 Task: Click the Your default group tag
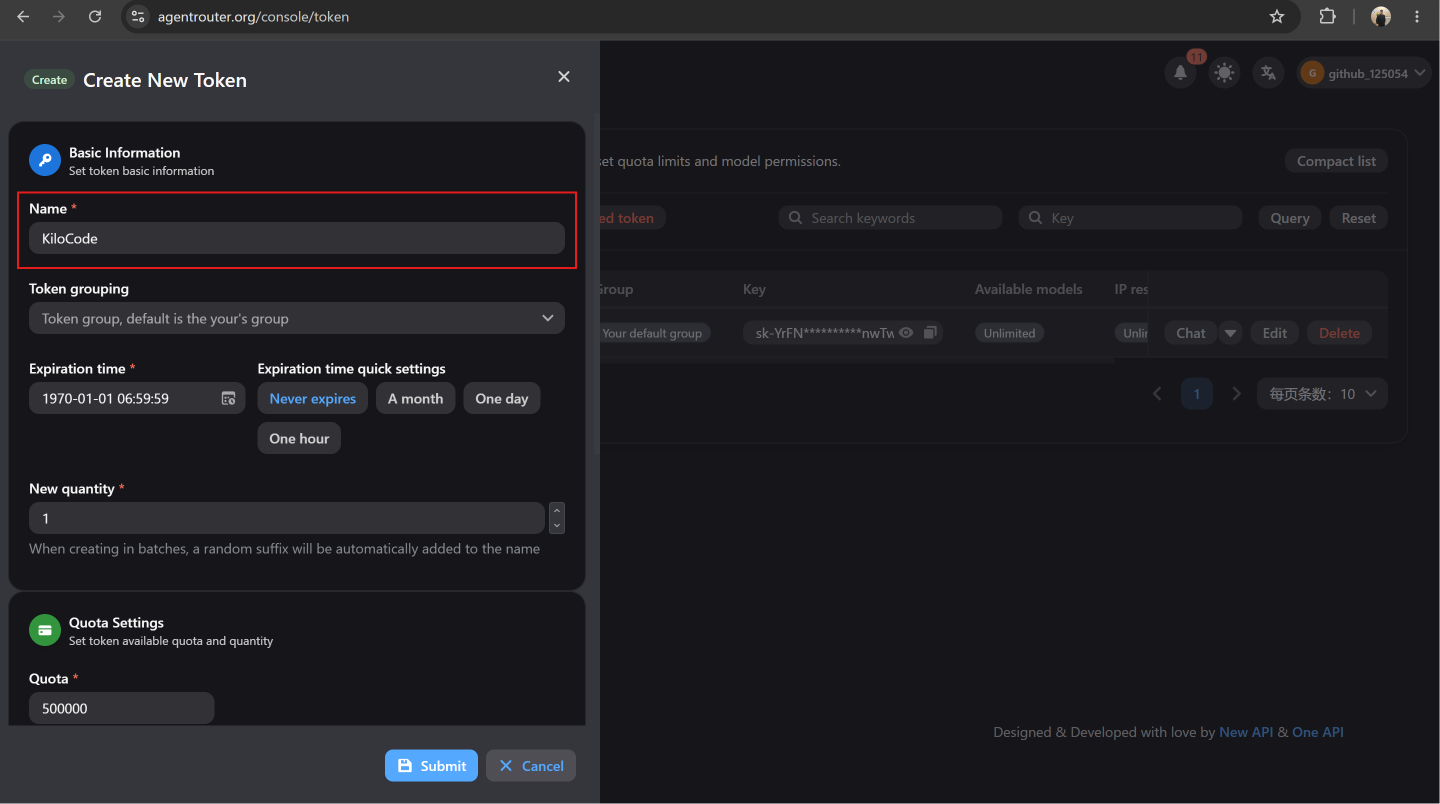click(652, 333)
